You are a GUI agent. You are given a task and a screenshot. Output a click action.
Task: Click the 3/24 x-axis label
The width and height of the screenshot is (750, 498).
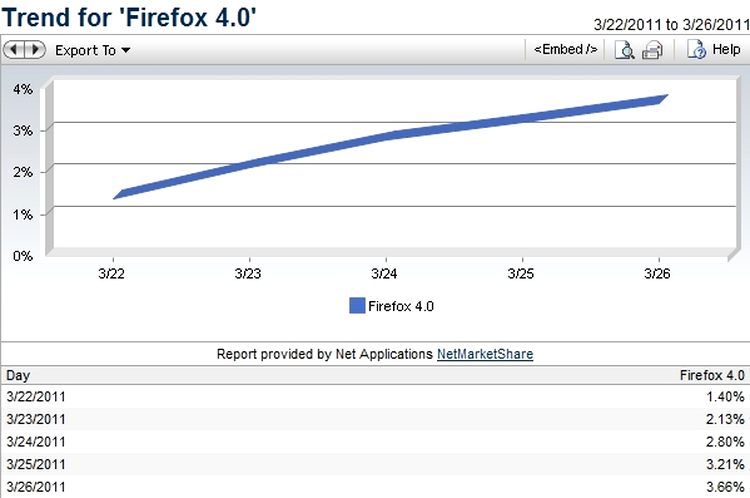[x=384, y=274]
